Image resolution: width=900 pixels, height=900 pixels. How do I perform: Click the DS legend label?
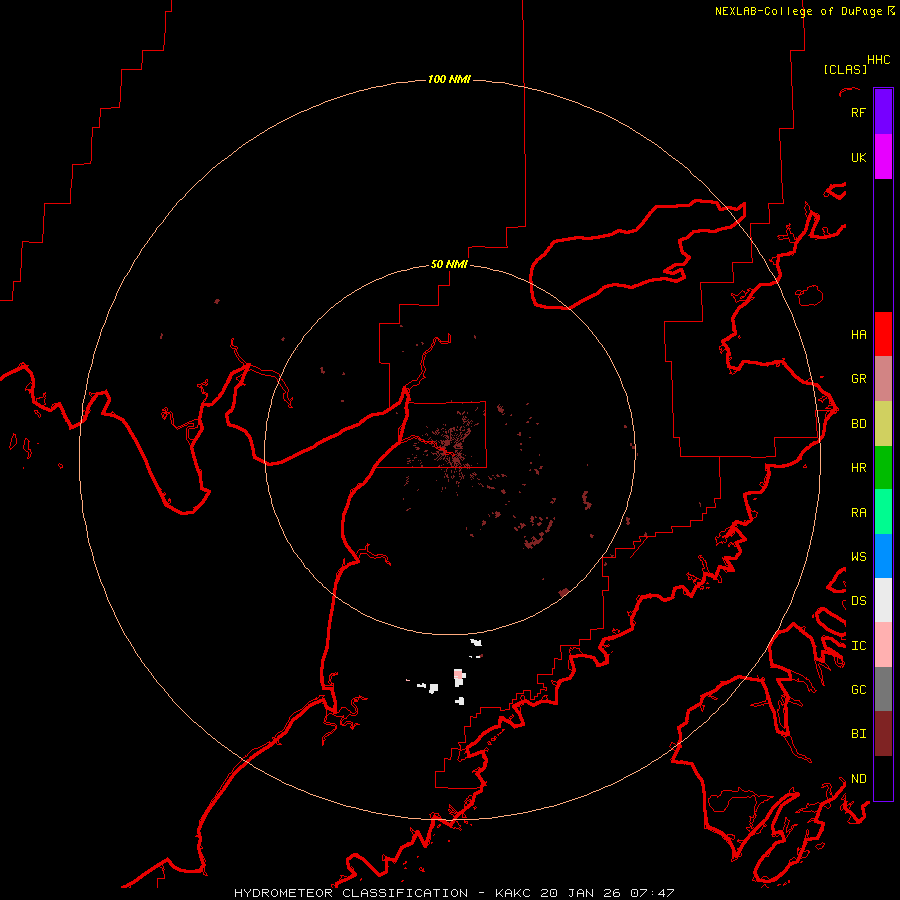coord(858,600)
